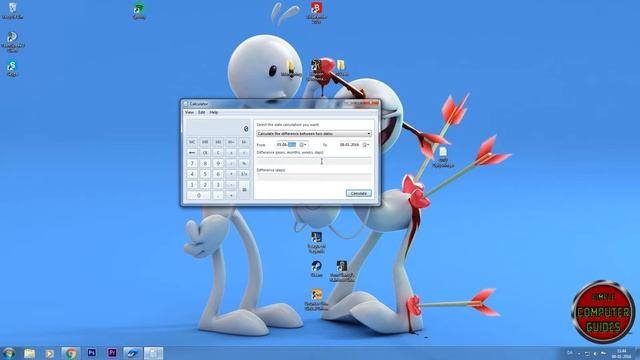
Task: Click the plus key
Action: [231, 196]
